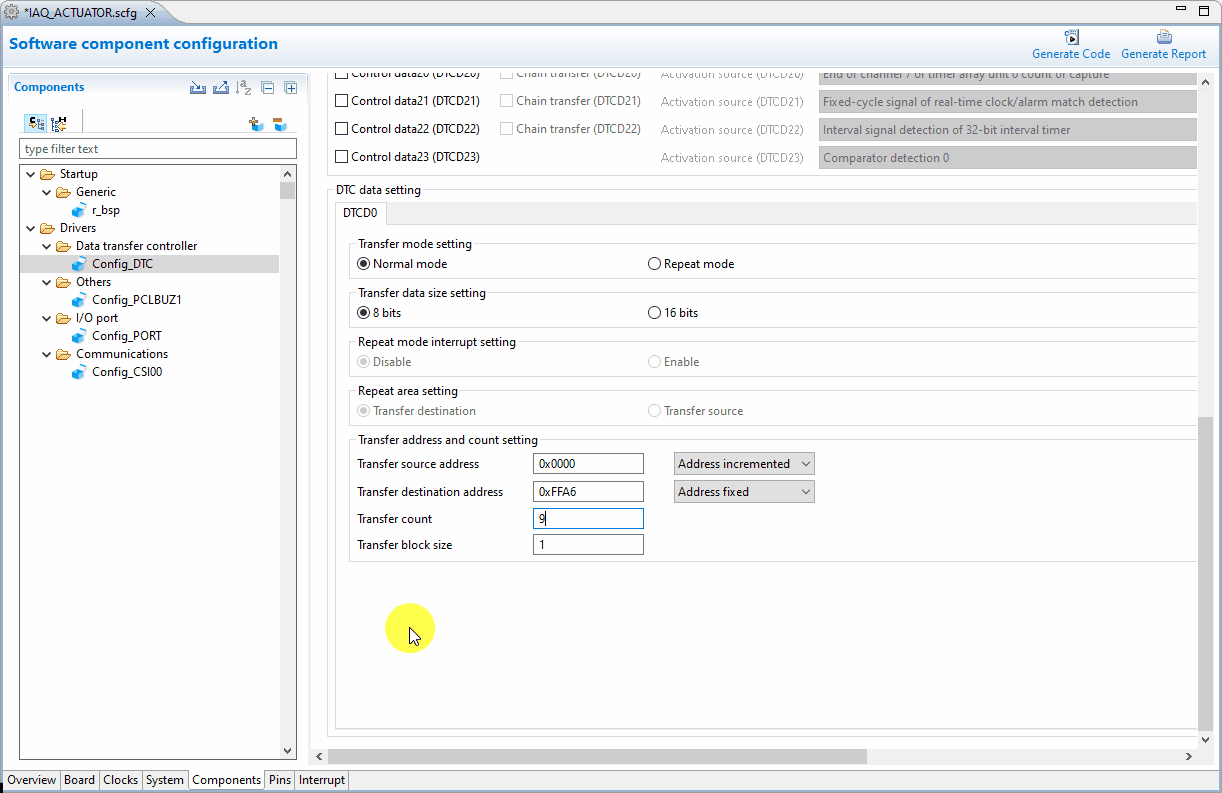Viewport: 1222px width, 793px height.
Task: Collapse the Drivers tree node
Action: (31, 228)
